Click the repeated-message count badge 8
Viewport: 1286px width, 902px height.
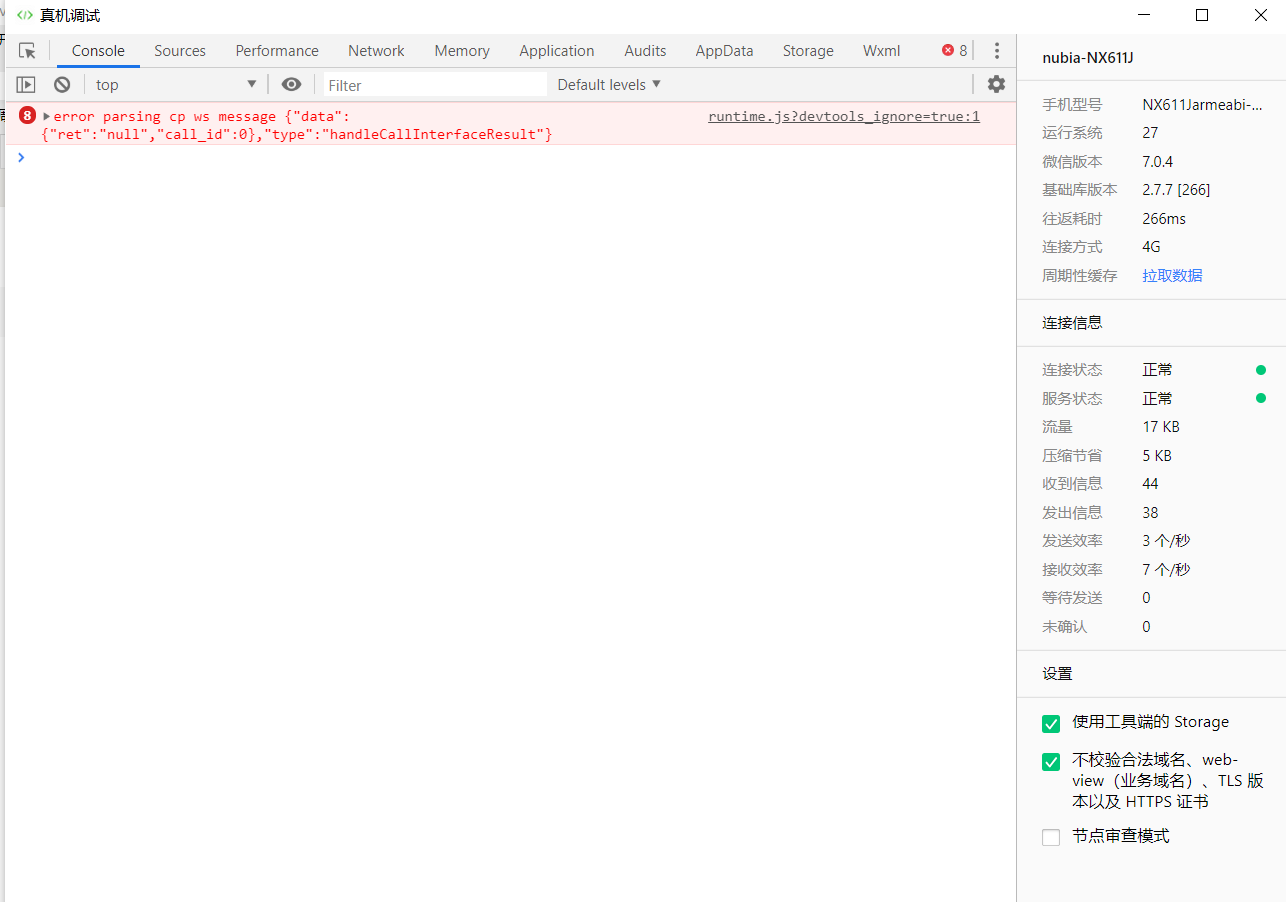click(x=27, y=116)
